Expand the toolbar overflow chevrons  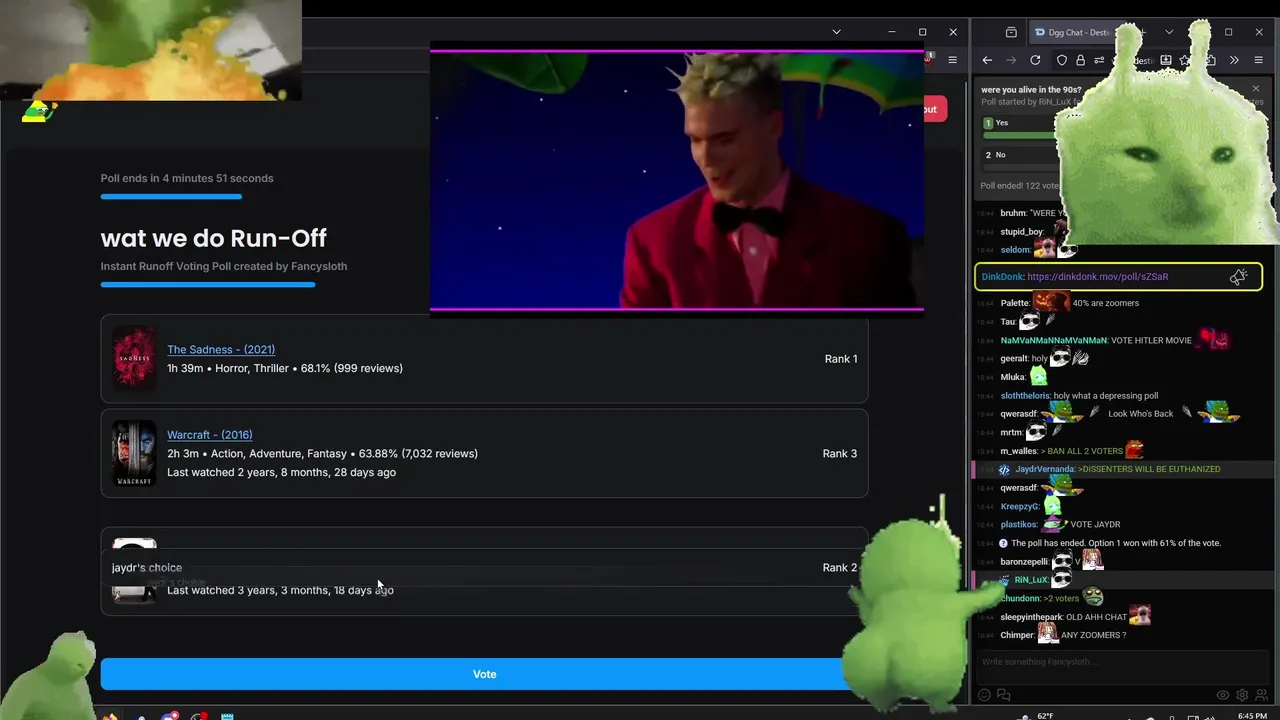[x=1234, y=60]
